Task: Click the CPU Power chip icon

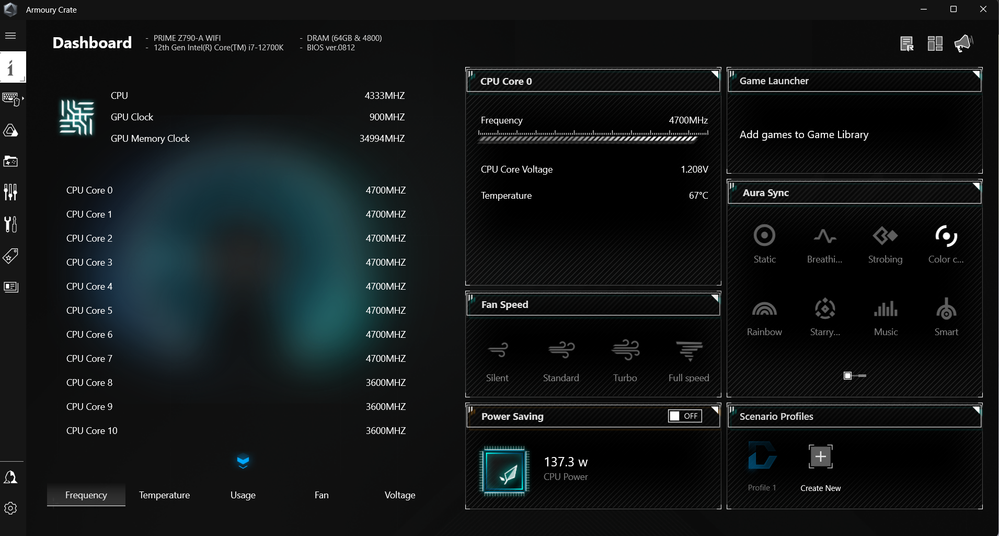Action: [505, 472]
